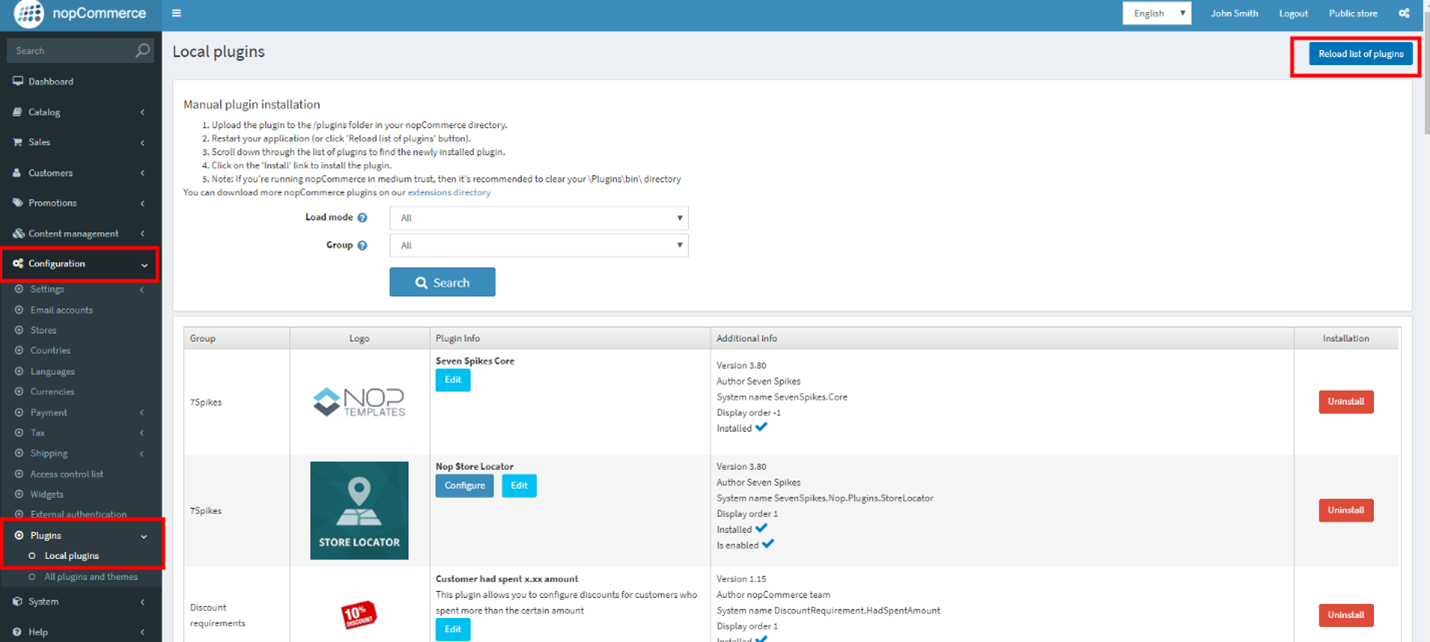Click the Group help tooltip icon
The image size is (1430, 642).
click(362, 245)
